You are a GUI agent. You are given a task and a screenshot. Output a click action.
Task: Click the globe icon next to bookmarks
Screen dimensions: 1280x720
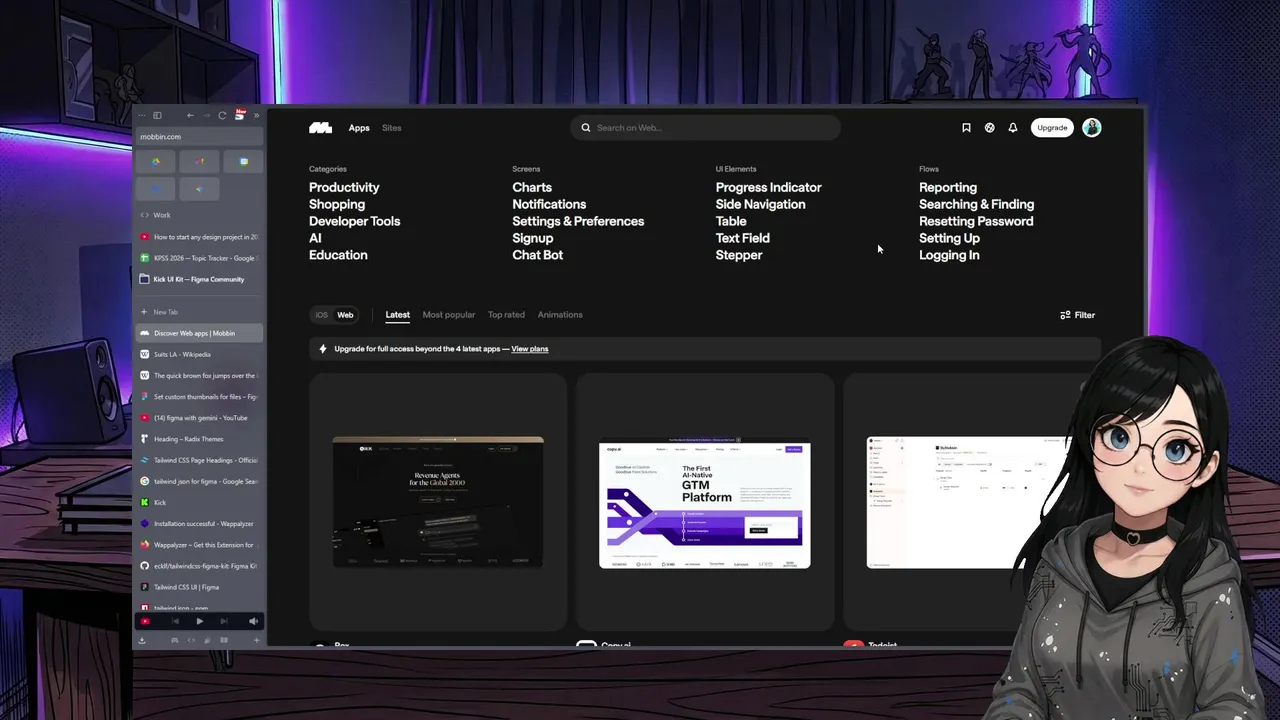point(989,128)
